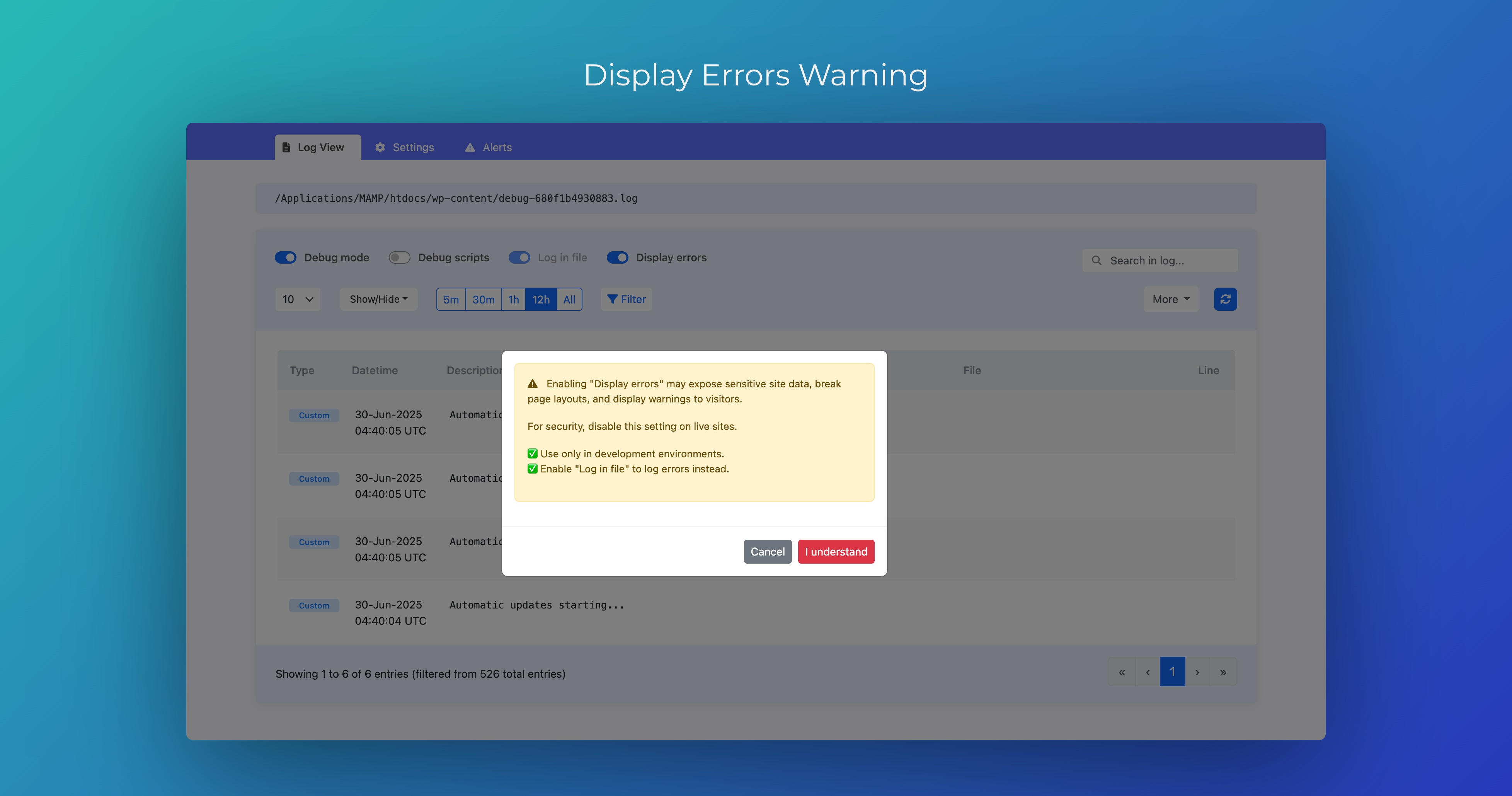This screenshot has width=1512, height=796.
Task: Sort by the Type column header
Action: tap(302, 370)
